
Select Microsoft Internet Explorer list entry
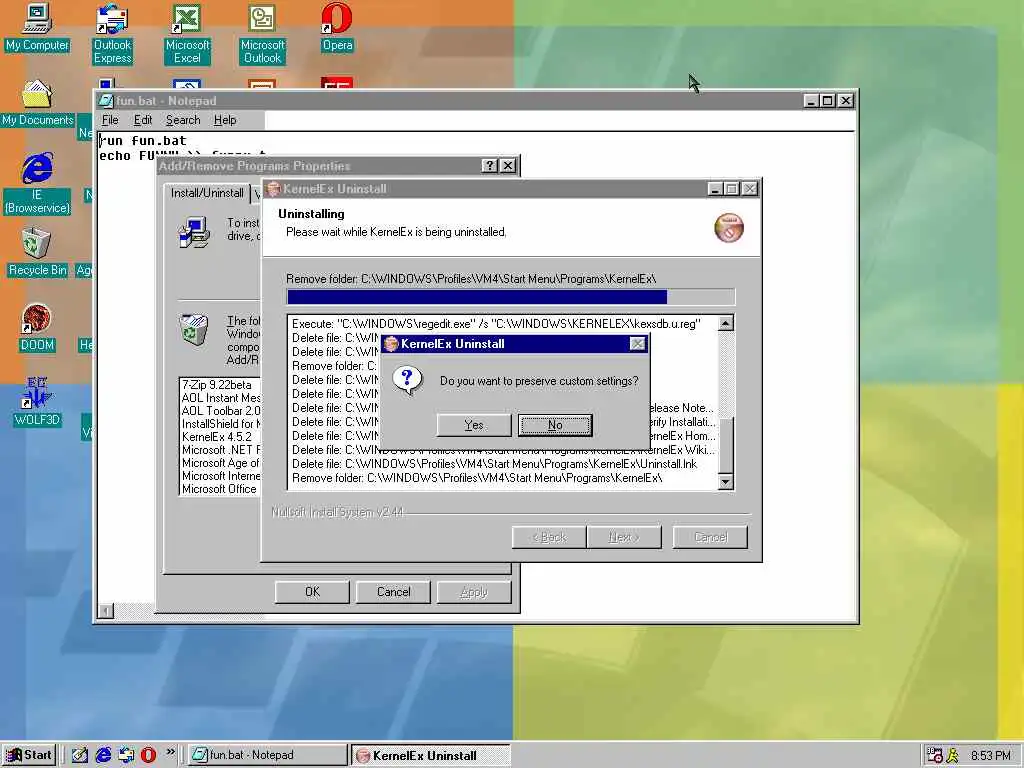tap(220, 476)
